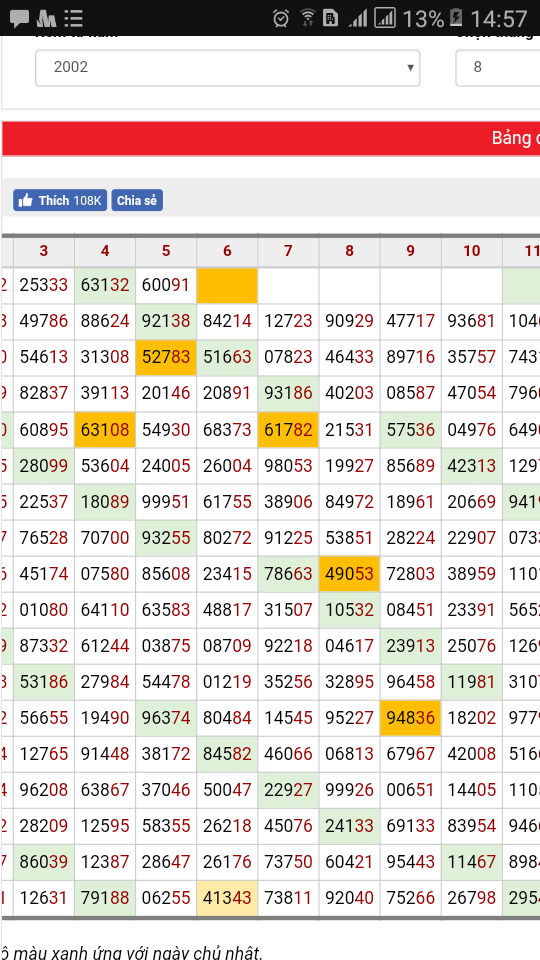This screenshot has height=960, width=540.
Task: Select column header 8
Action: (x=350, y=251)
